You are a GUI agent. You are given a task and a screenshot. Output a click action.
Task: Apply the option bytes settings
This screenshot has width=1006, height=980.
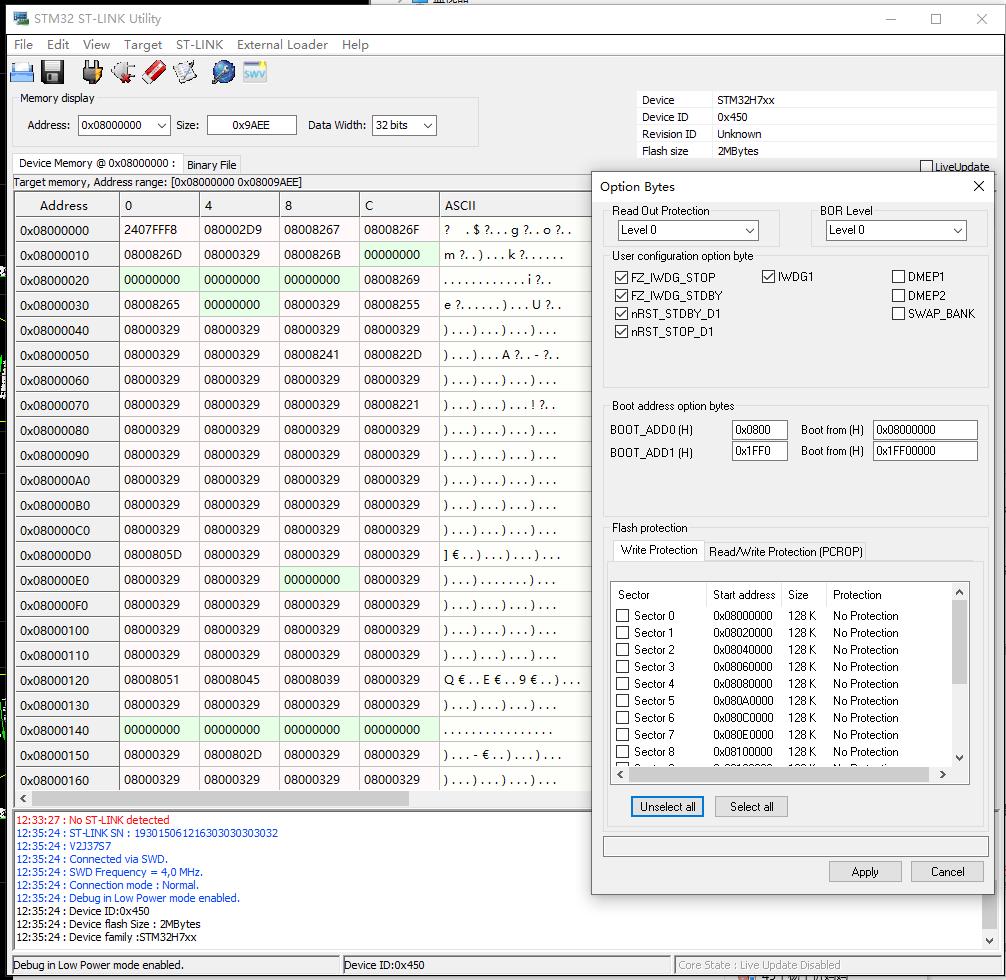865,872
